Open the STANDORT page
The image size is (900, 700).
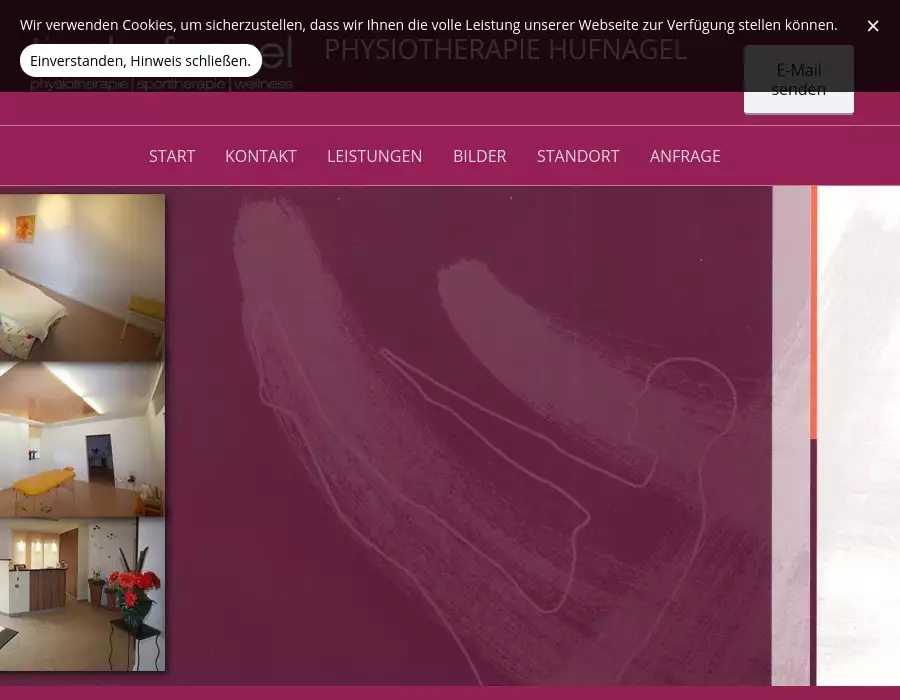point(578,156)
